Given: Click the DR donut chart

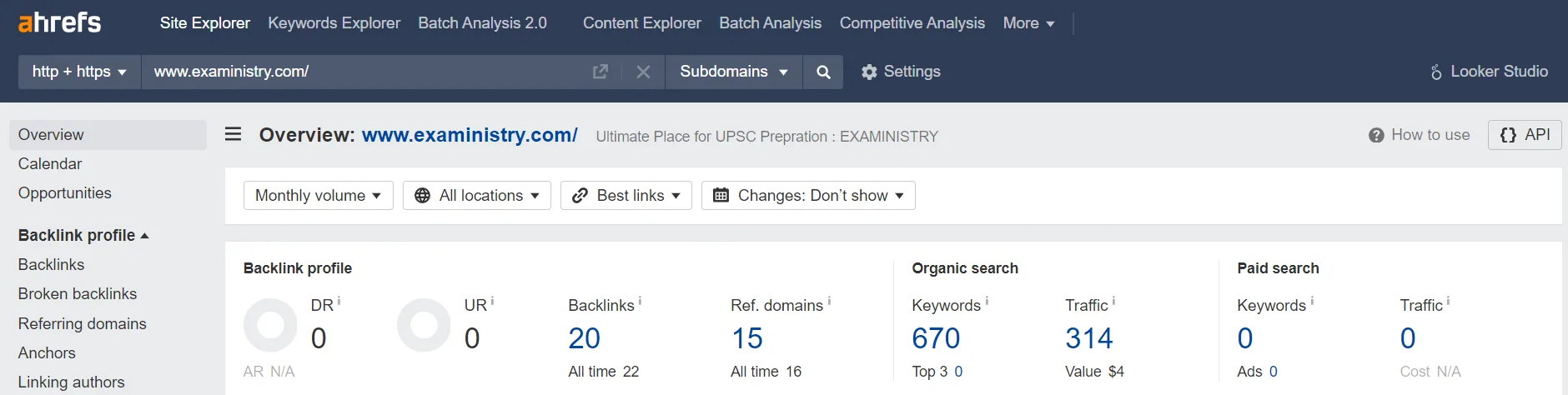Looking at the screenshot, I should point(270,325).
